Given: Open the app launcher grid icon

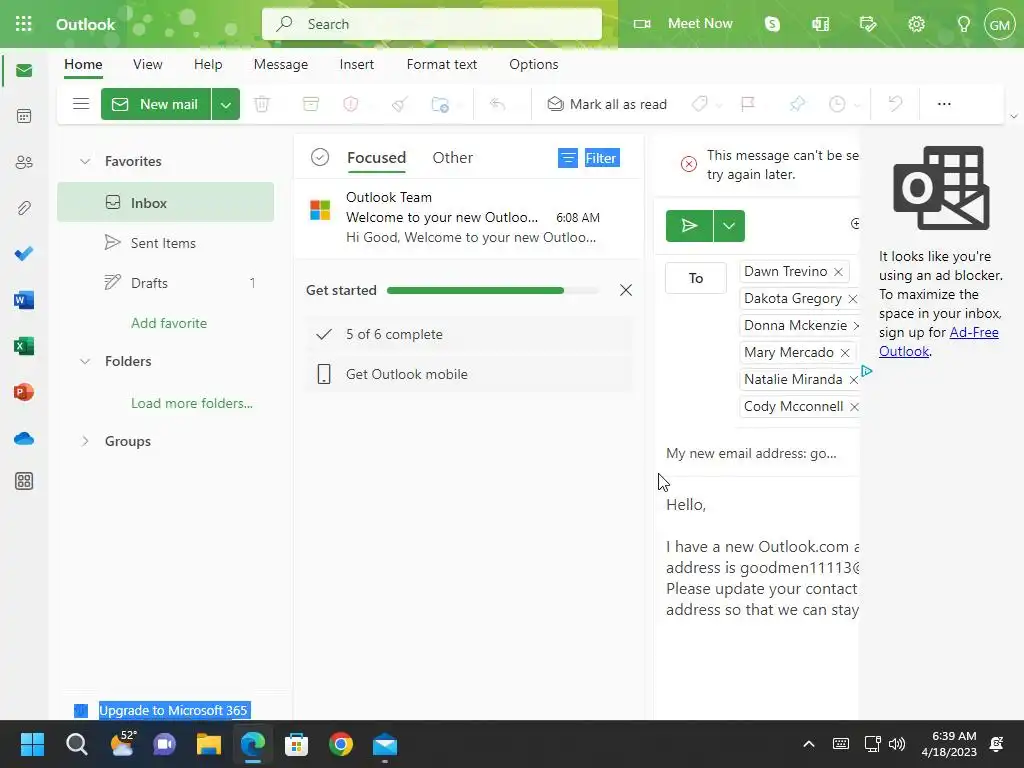Looking at the screenshot, I should (x=24, y=24).
